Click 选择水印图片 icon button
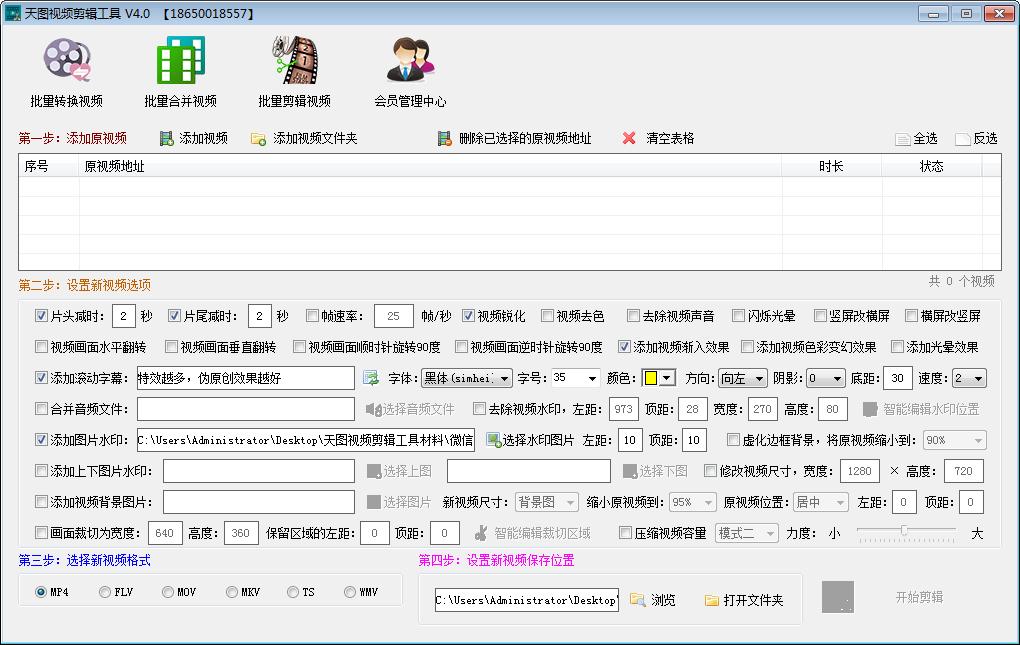The image size is (1020, 645). coord(493,440)
